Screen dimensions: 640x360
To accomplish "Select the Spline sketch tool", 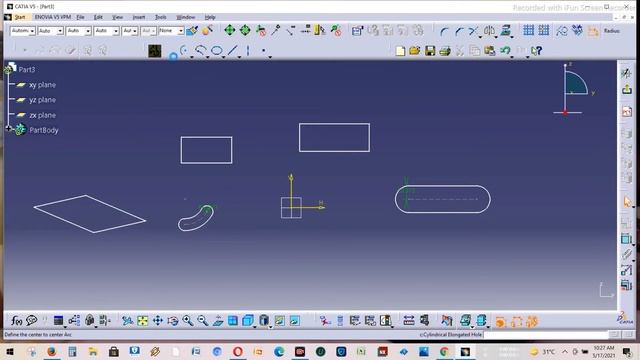I will tap(200, 51).
